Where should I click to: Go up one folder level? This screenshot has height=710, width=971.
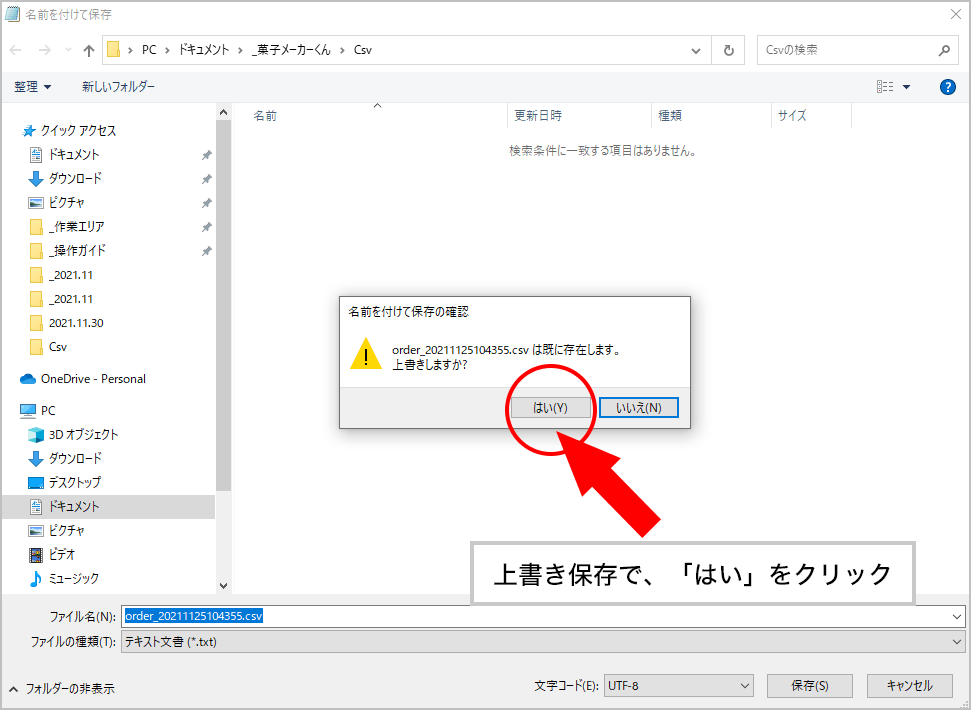click(89, 50)
